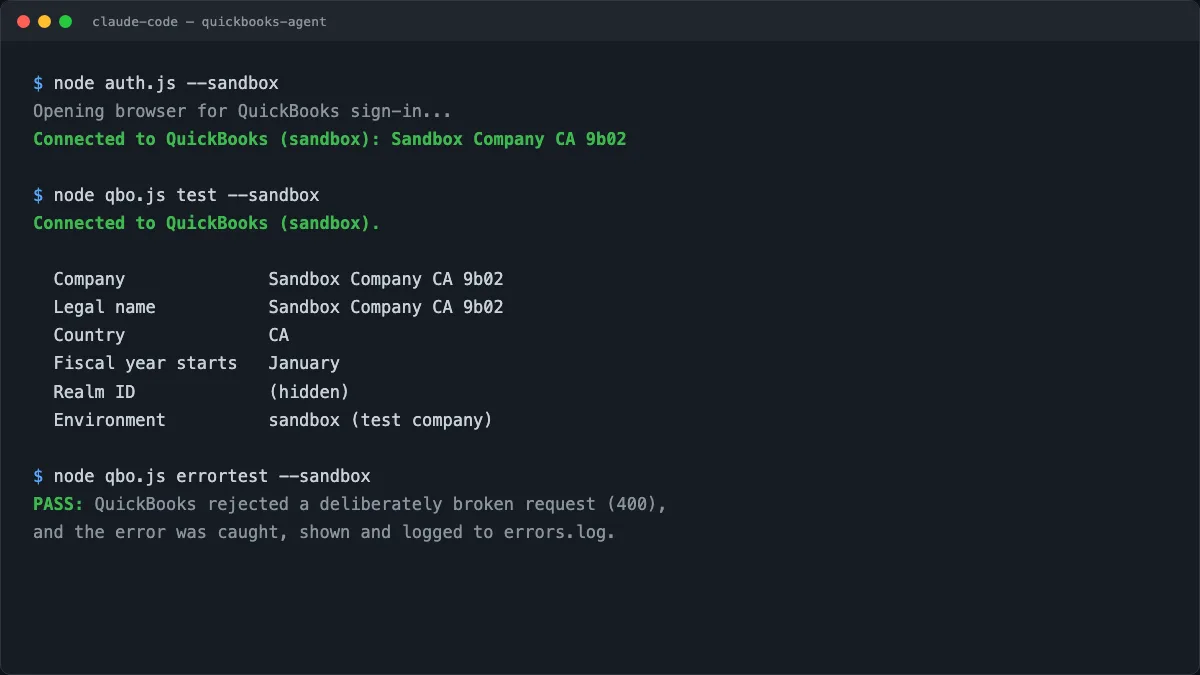Image resolution: width=1200 pixels, height=675 pixels.
Task: Click the '(hidden)' Realm ID value
Action: [x=309, y=391]
